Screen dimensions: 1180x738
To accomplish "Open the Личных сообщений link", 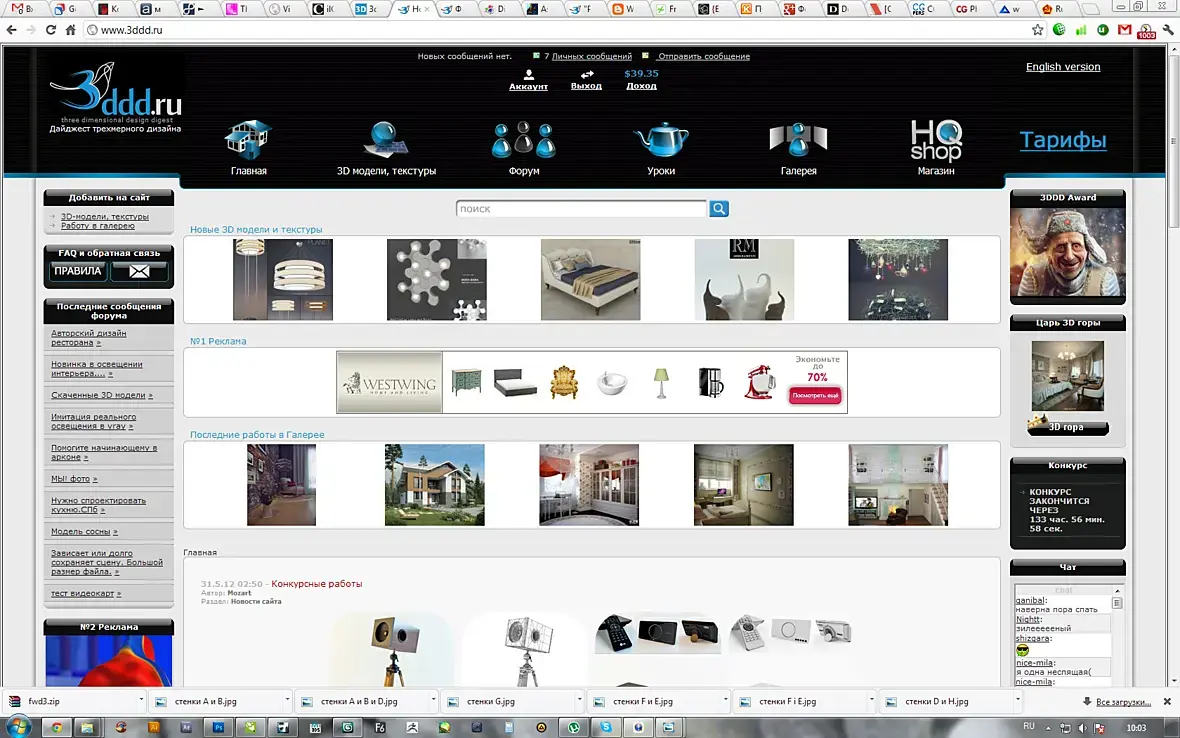I will (592, 56).
